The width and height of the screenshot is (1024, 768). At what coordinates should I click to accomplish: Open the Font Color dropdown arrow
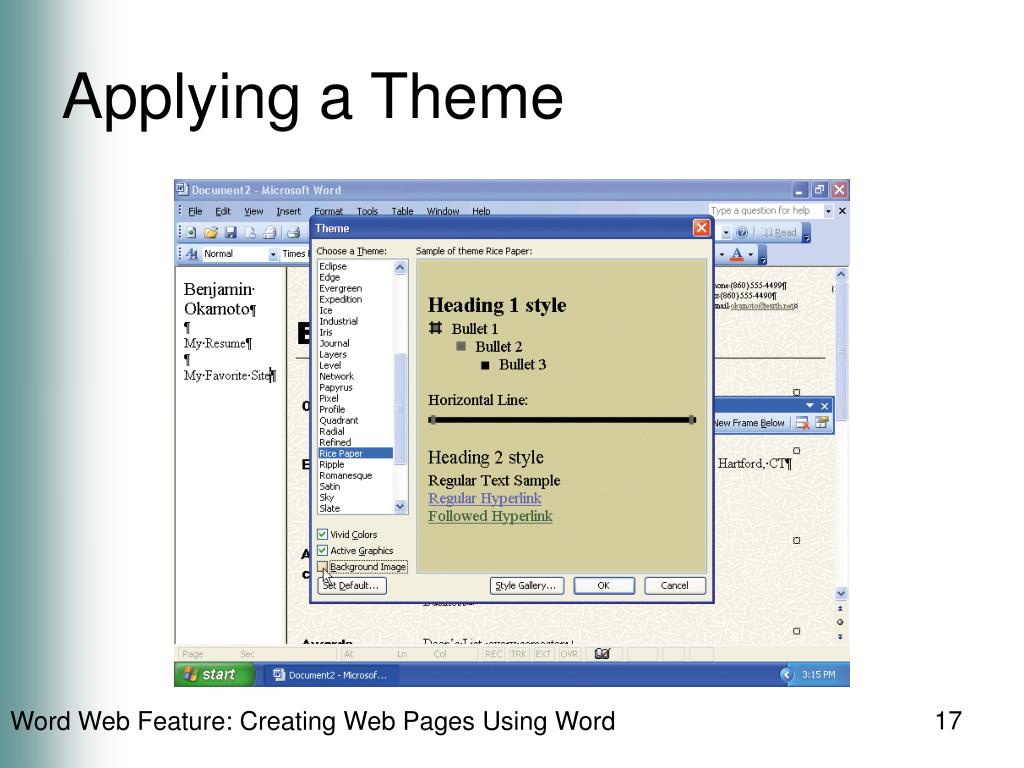click(751, 254)
